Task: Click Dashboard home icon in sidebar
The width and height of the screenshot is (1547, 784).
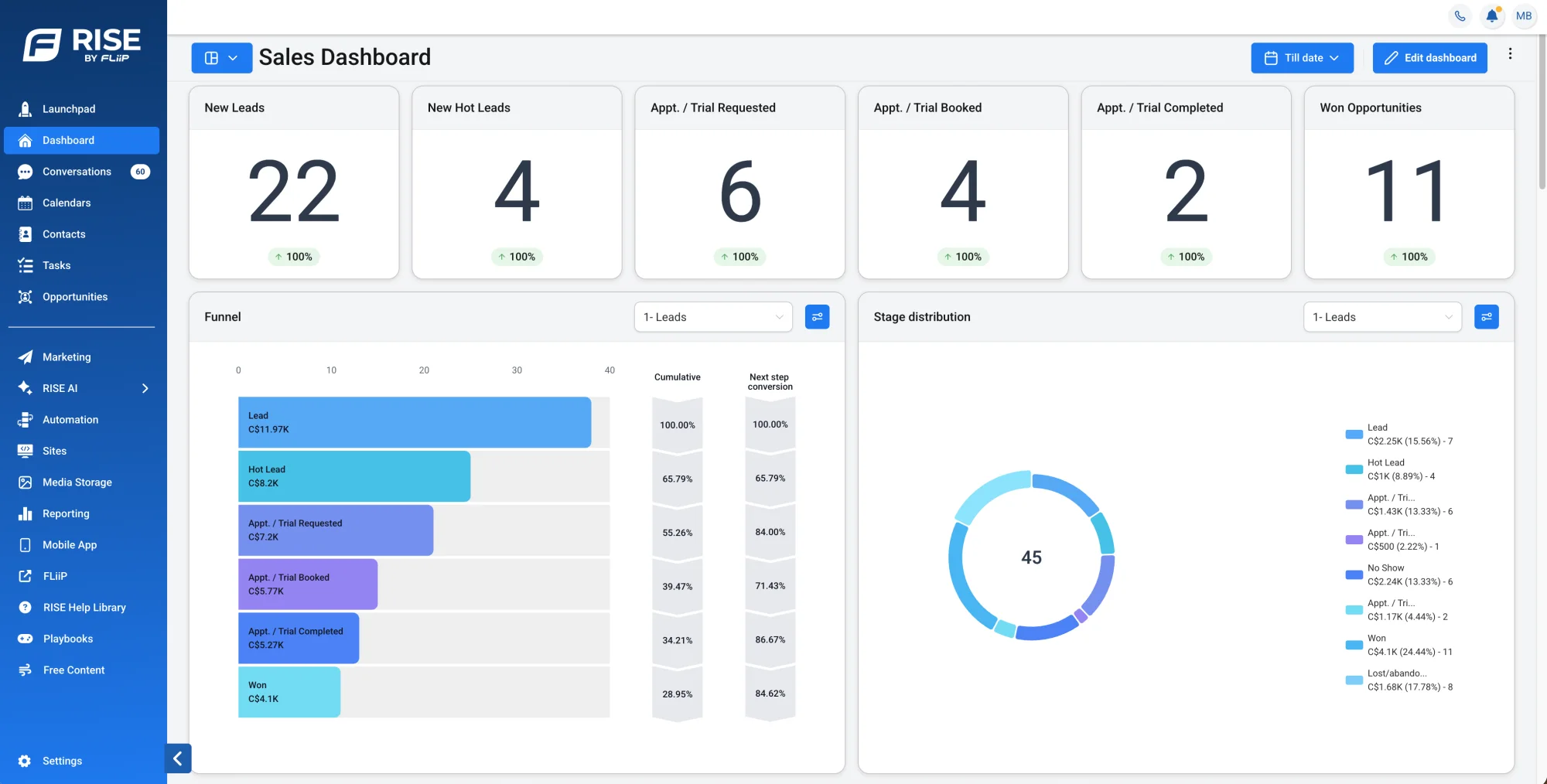Action: coord(26,141)
